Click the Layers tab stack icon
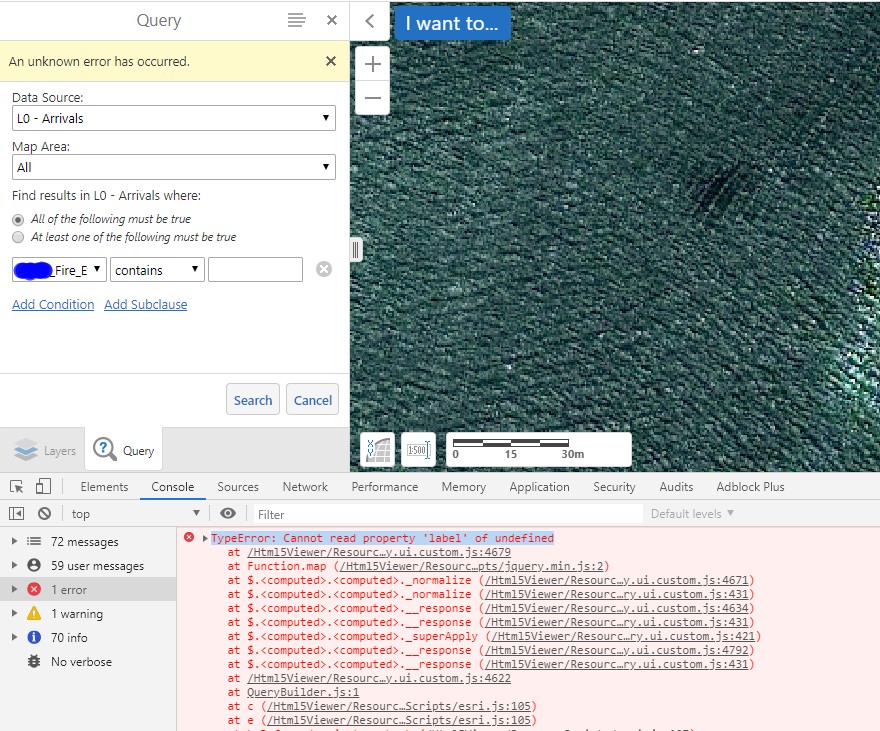 coord(26,450)
